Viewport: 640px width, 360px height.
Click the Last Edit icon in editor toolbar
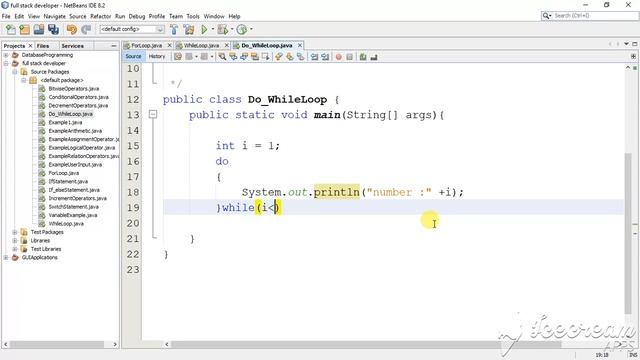[x=178, y=57]
